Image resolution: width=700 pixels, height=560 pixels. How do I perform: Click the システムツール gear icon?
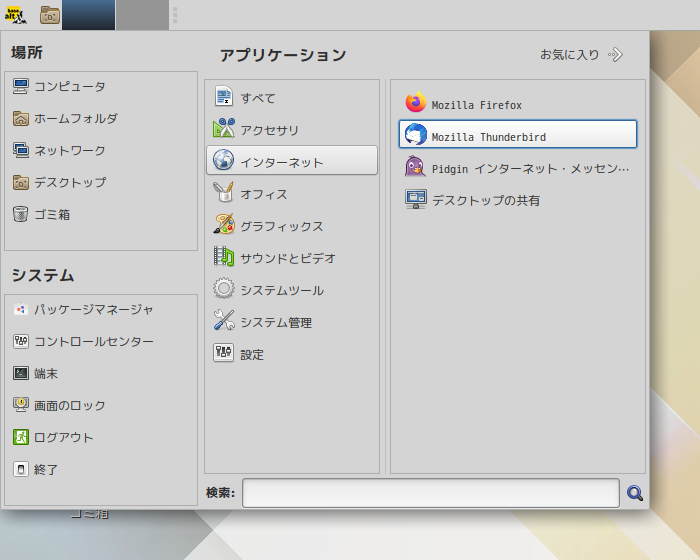coord(224,288)
